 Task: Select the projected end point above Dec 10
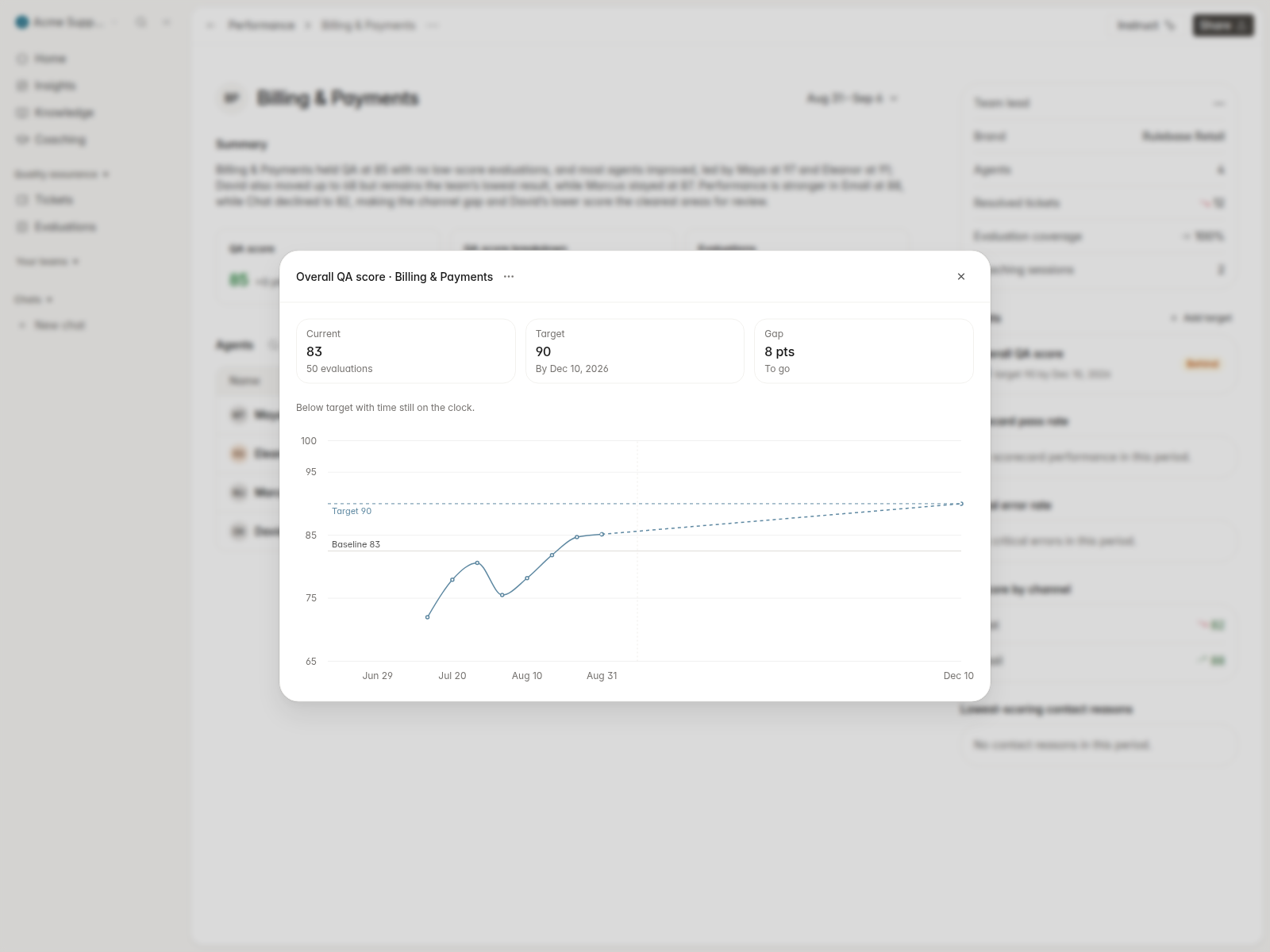961,504
